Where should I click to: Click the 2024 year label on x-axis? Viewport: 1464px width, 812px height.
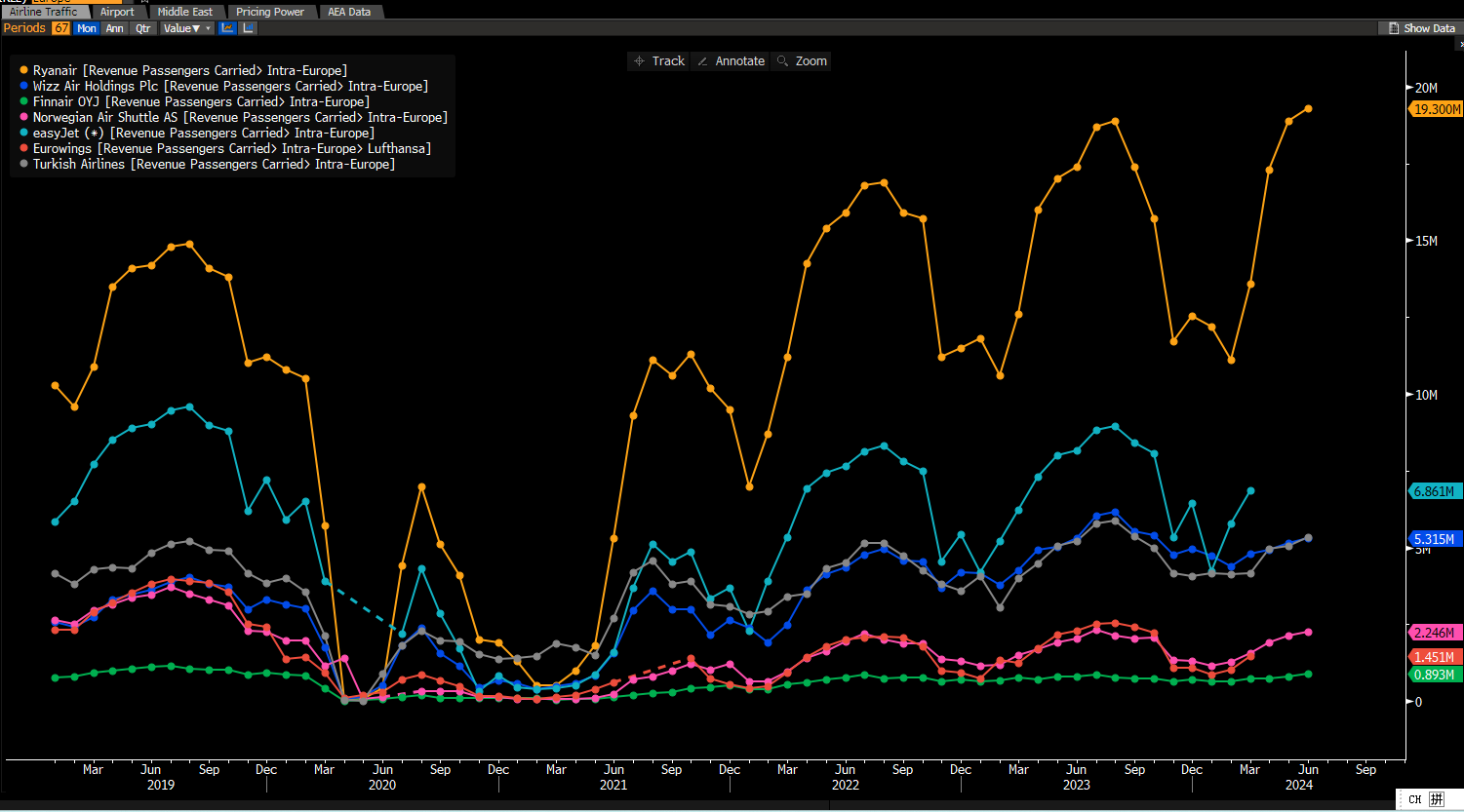1299,785
